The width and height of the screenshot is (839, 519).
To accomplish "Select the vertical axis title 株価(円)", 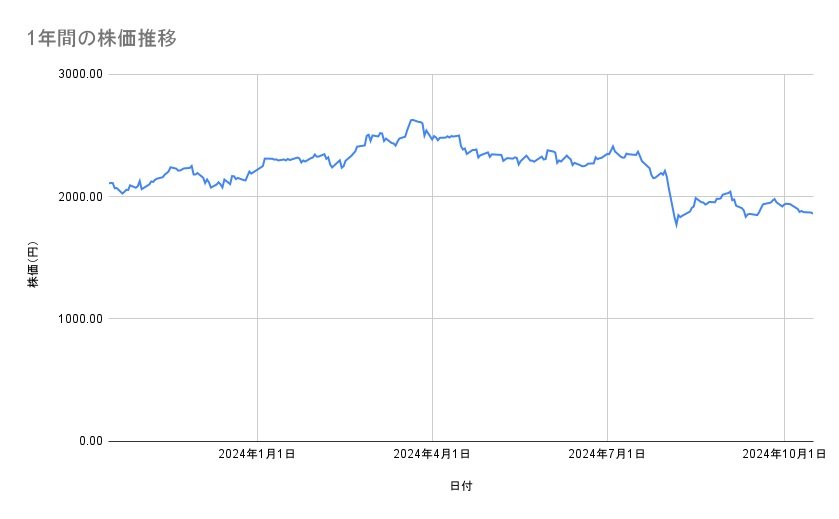I will [33, 265].
